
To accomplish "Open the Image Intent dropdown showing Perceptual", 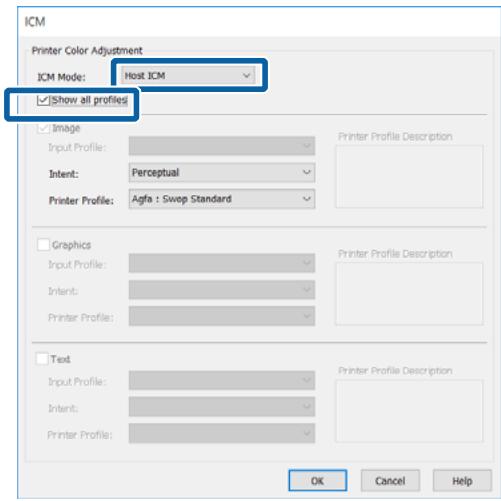I will click(x=222, y=172).
